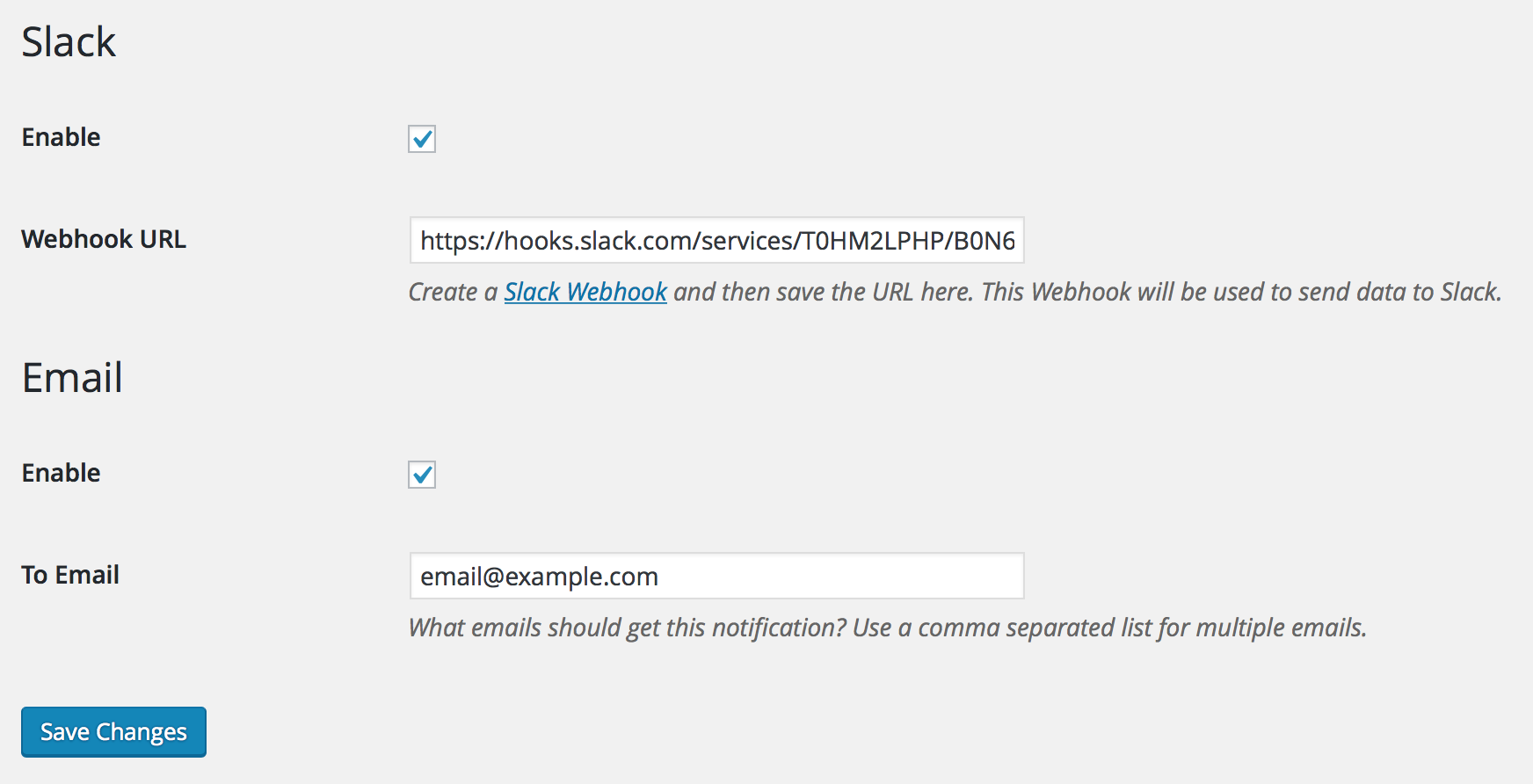Screen dimensions: 1533x784
Task: Uncheck the Slack Enable checkbox
Action: click(x=422, y=139)
